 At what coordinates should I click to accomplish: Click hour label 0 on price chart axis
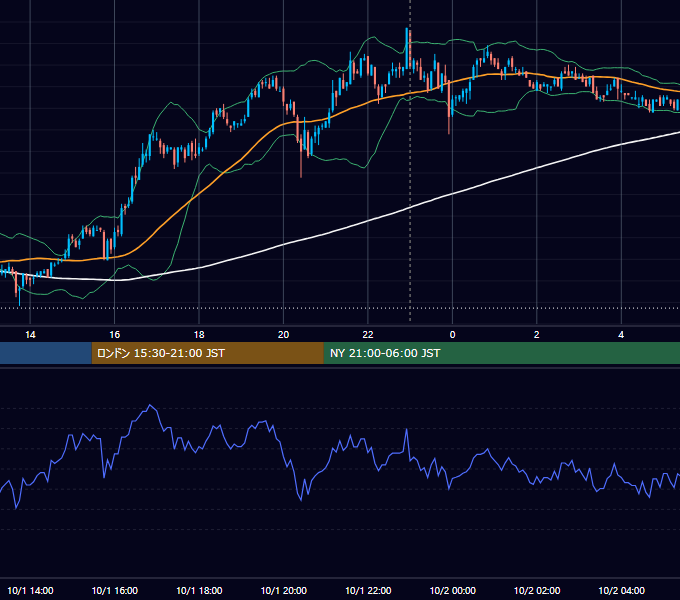coord(452,335)
